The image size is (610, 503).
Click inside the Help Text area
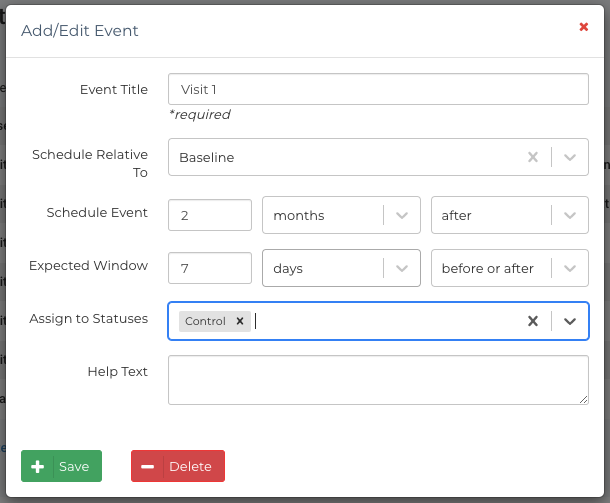click(x=378, y=380)
